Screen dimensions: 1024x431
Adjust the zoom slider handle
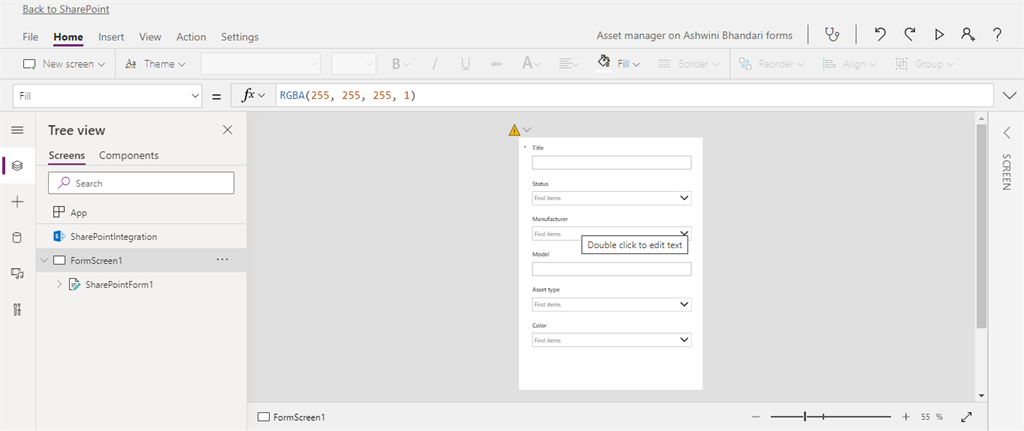pos(805,417)
